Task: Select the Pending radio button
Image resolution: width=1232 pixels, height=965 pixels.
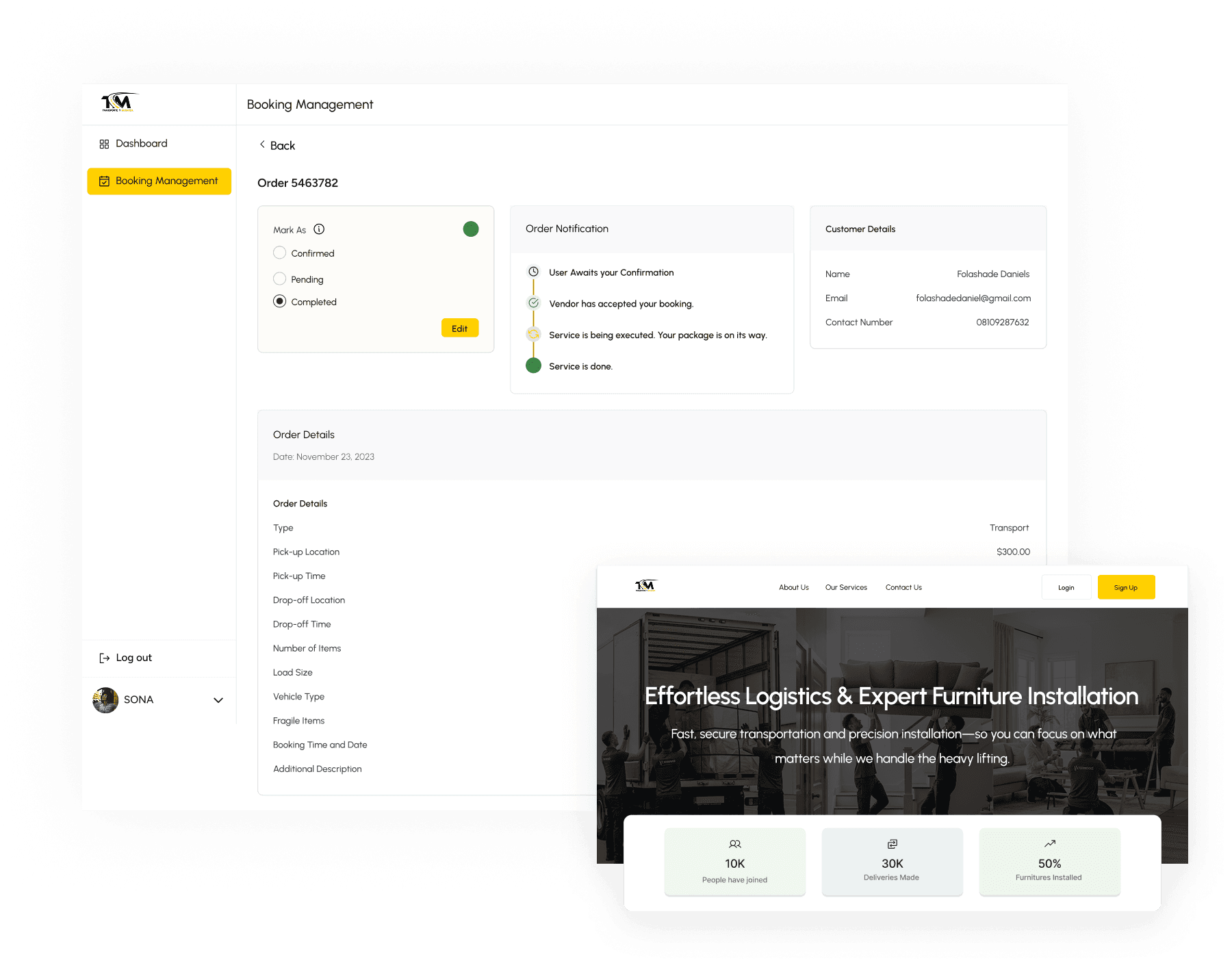Action: (279, 279)
